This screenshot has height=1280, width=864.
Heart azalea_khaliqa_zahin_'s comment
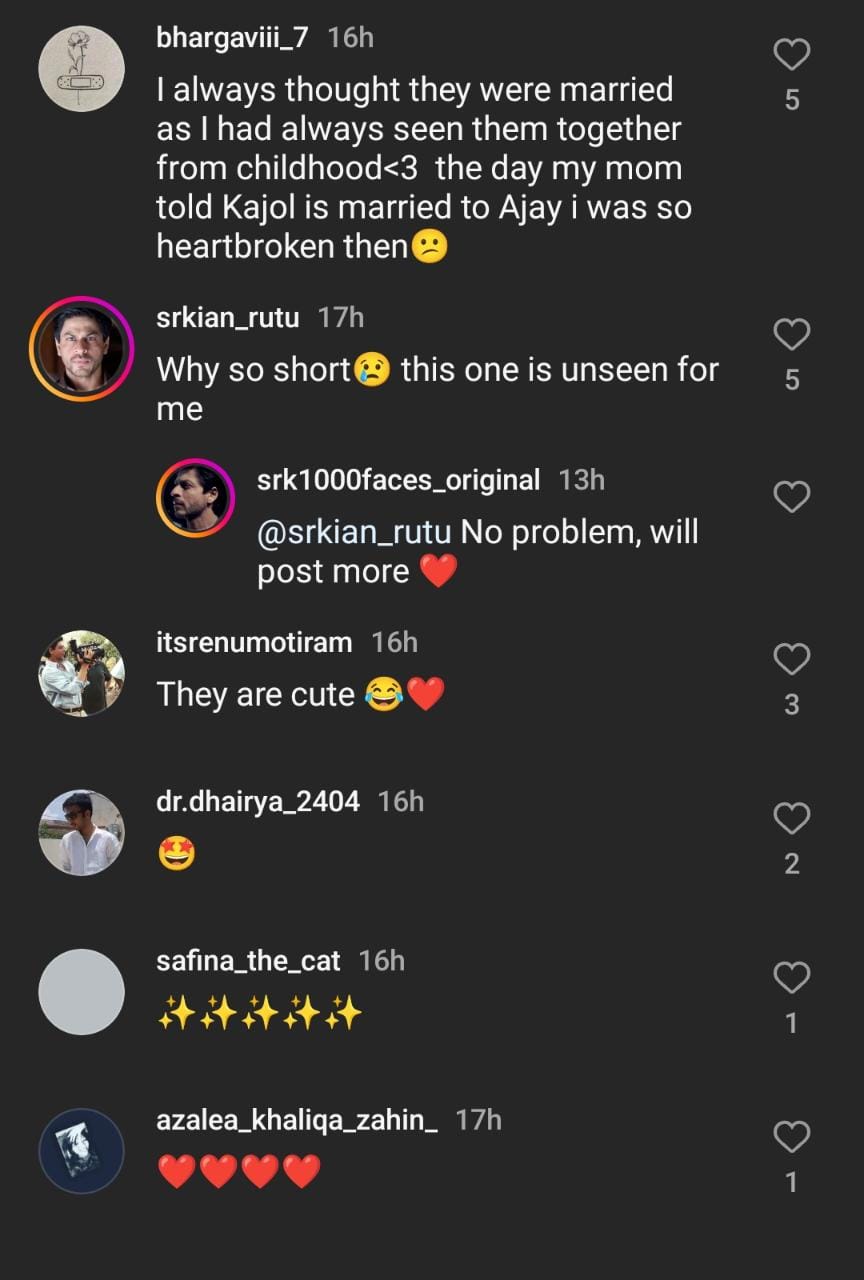pos(791,1137)
